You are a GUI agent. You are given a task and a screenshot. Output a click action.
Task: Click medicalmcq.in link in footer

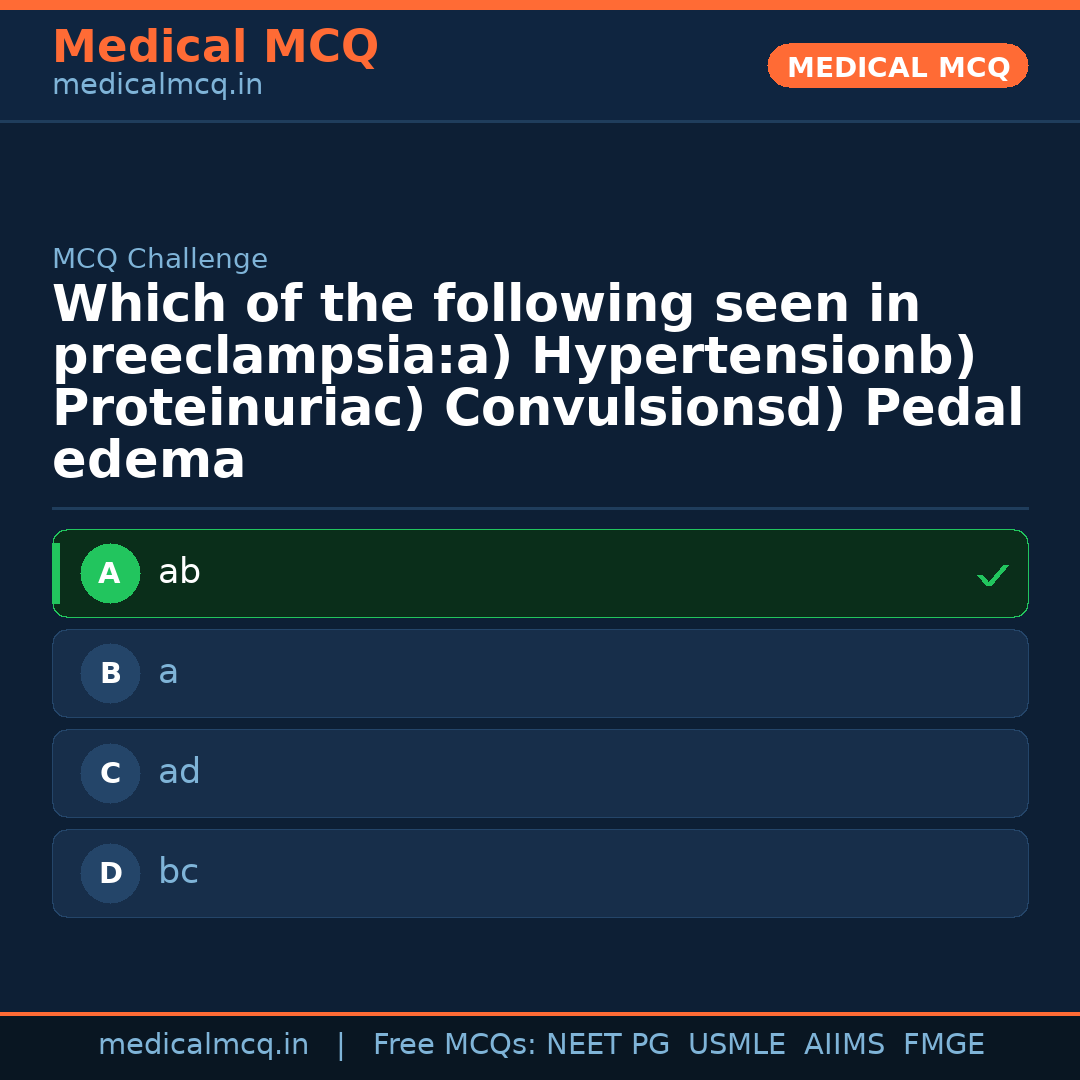pos(204,1043)
